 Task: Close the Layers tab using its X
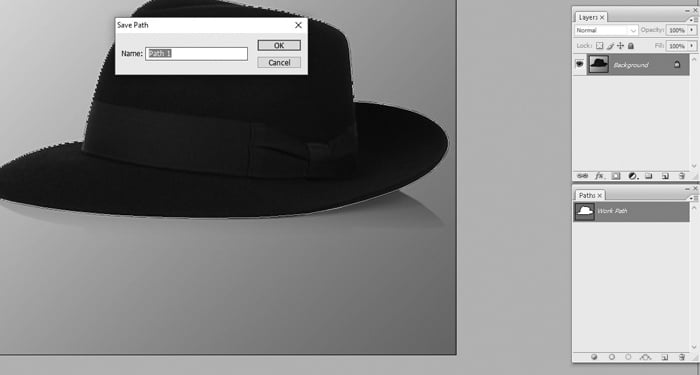(x=602, y=17)
